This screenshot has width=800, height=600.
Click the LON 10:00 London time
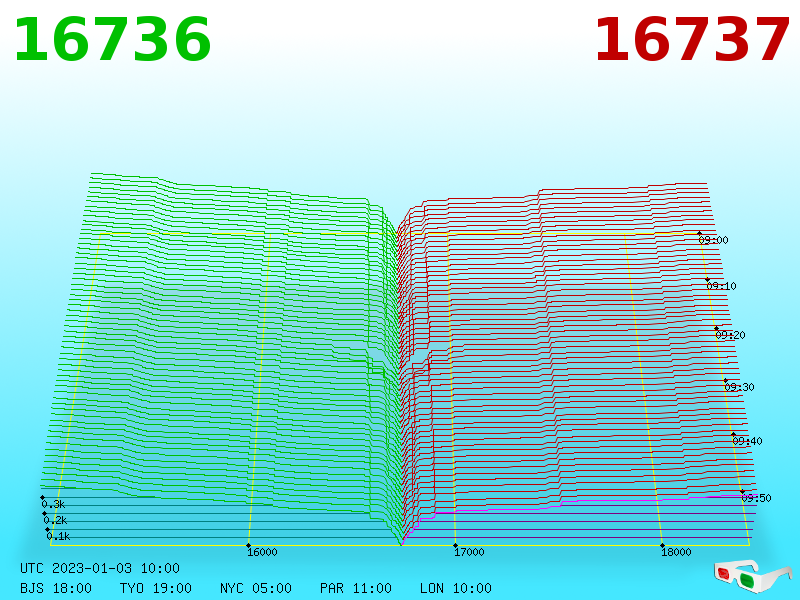456,588
